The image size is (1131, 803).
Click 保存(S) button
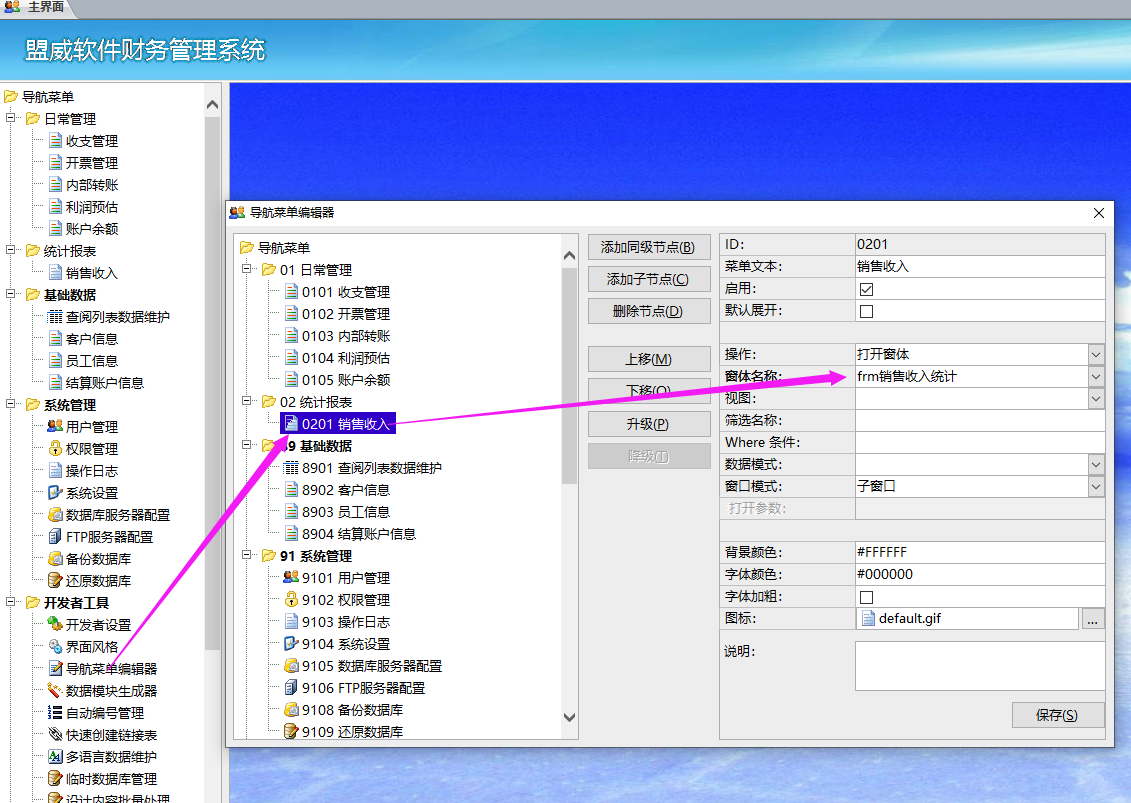coord(1057,715)
